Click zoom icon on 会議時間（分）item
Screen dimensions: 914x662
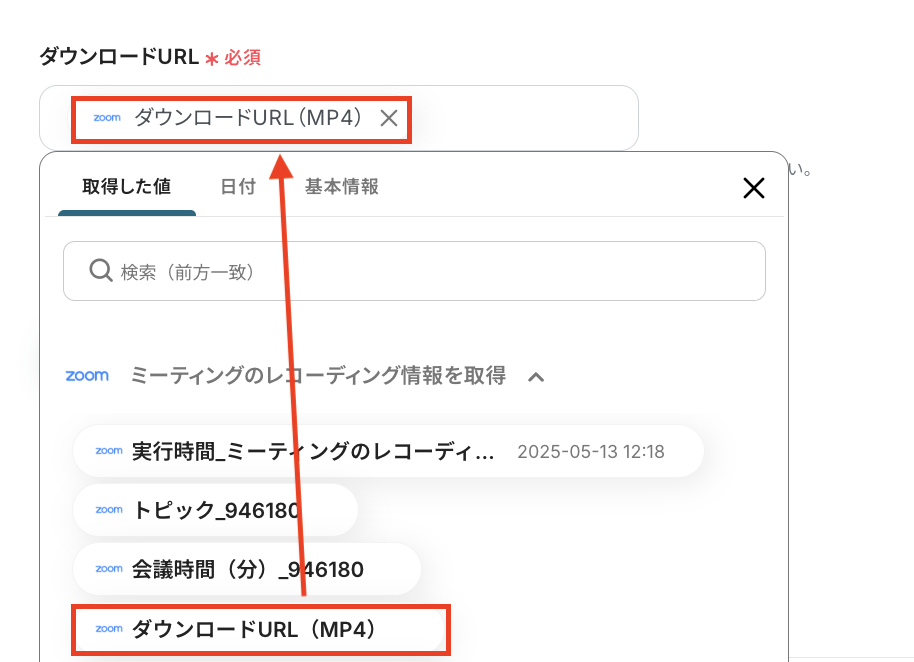click(x=109, y=569)
